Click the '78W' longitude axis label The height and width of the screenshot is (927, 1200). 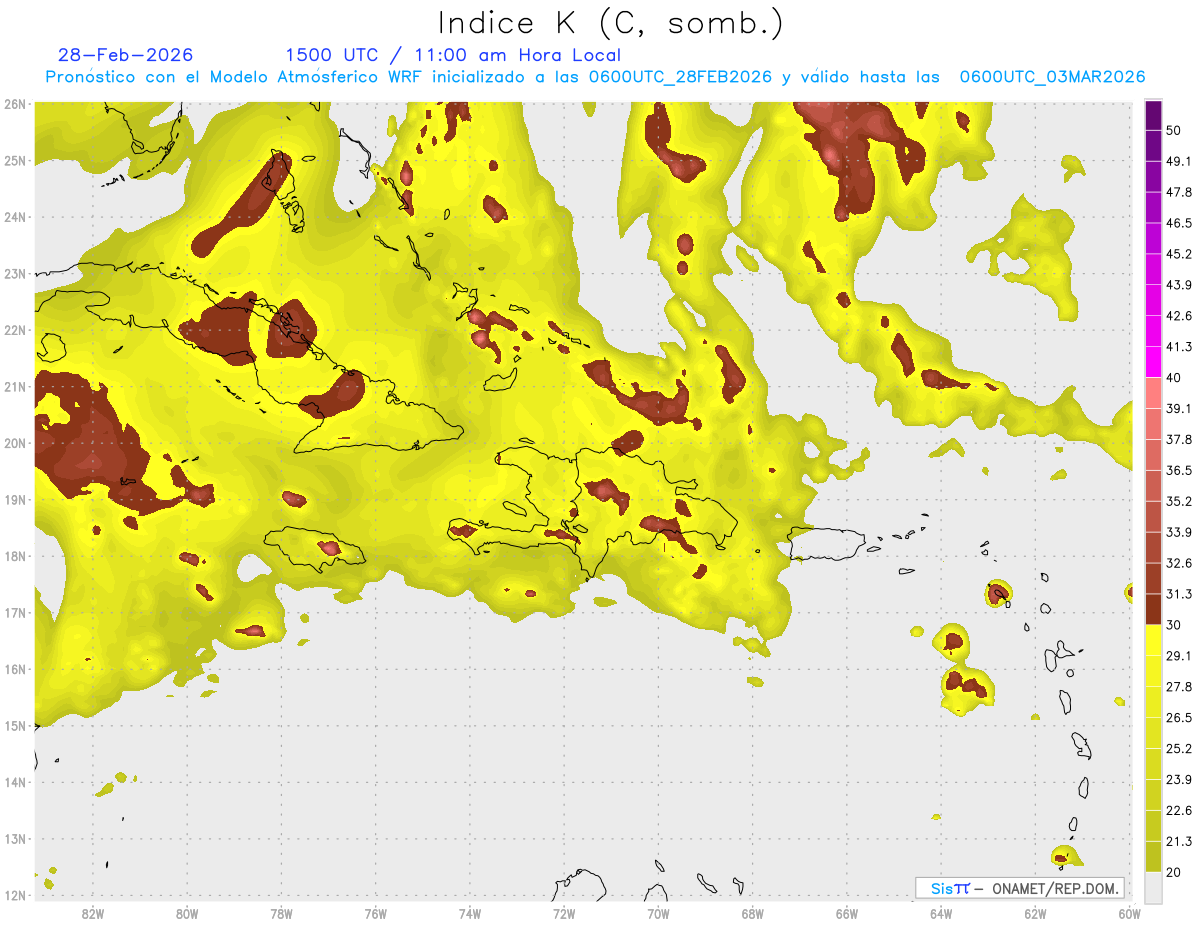click(x=281, y=914)
